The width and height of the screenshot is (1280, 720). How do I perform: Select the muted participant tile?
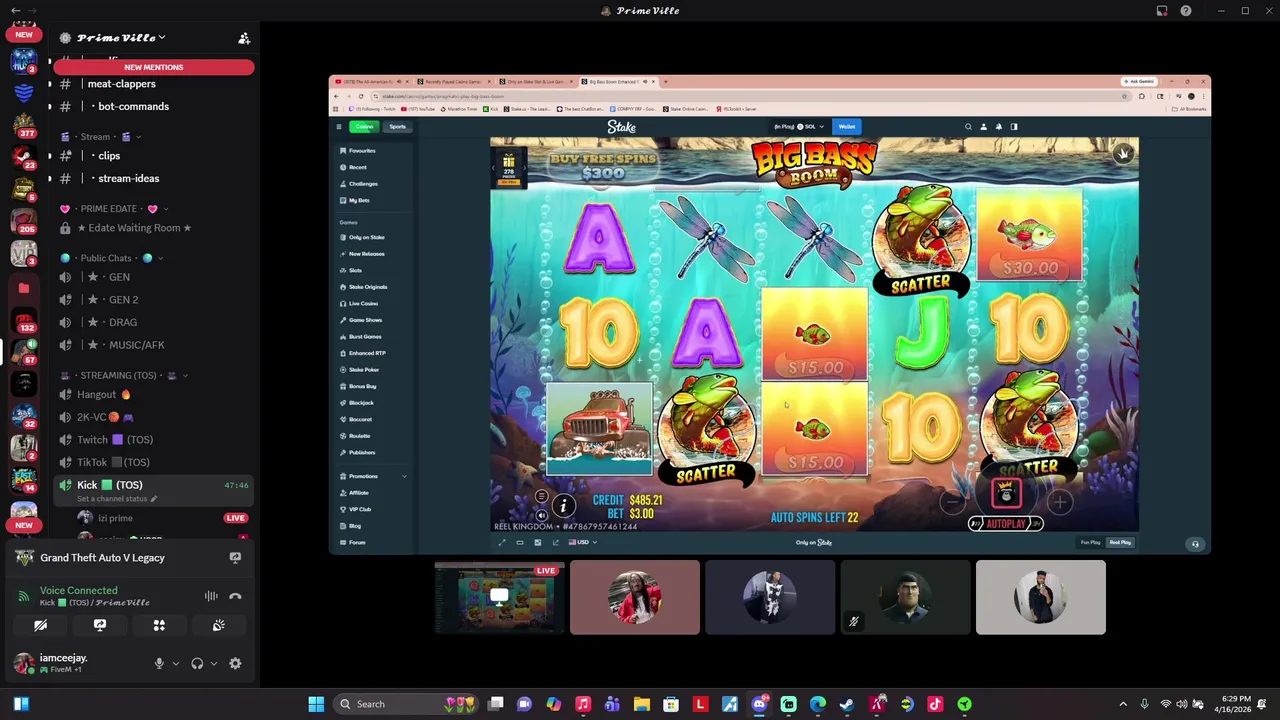(905, 597)
